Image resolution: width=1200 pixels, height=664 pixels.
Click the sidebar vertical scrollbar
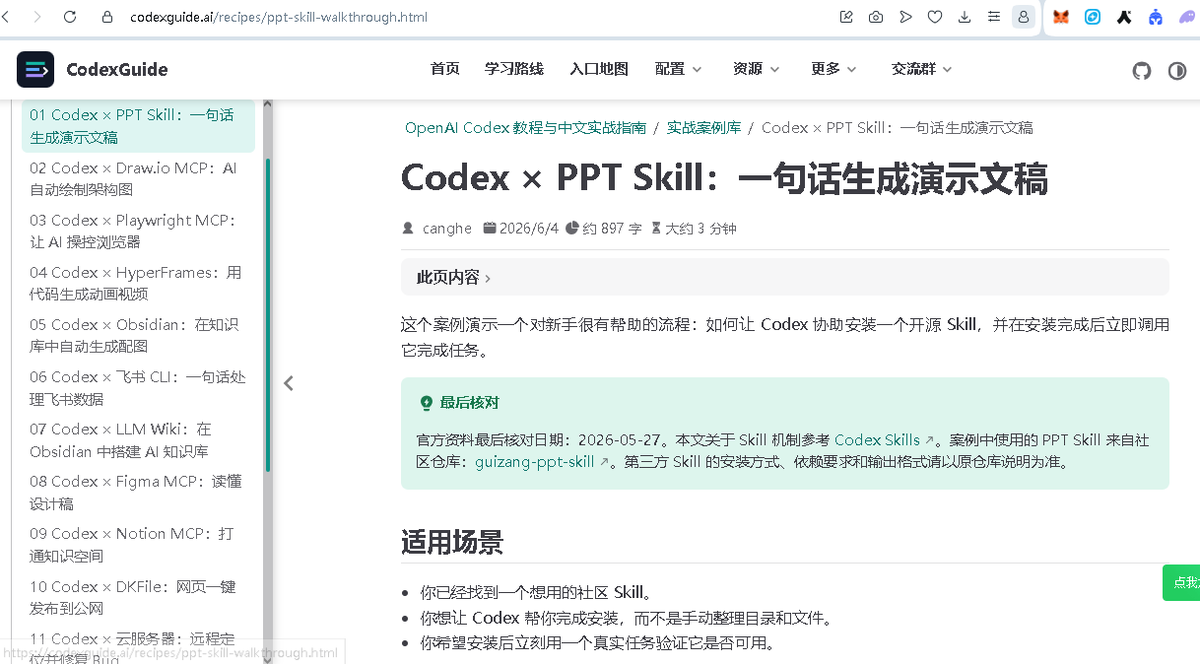[x=268, y=314]
